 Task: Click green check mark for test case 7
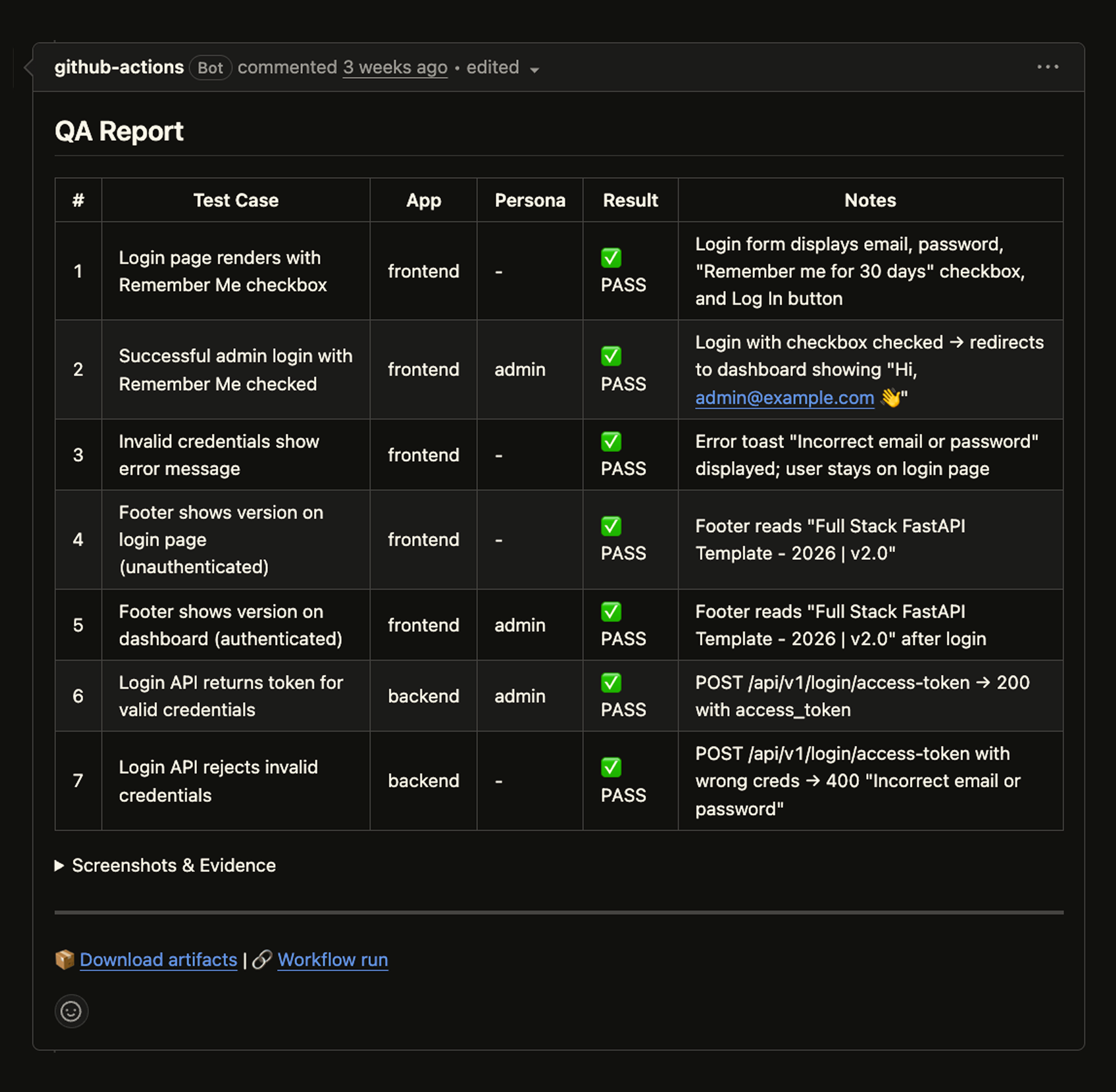coord(611,767)
